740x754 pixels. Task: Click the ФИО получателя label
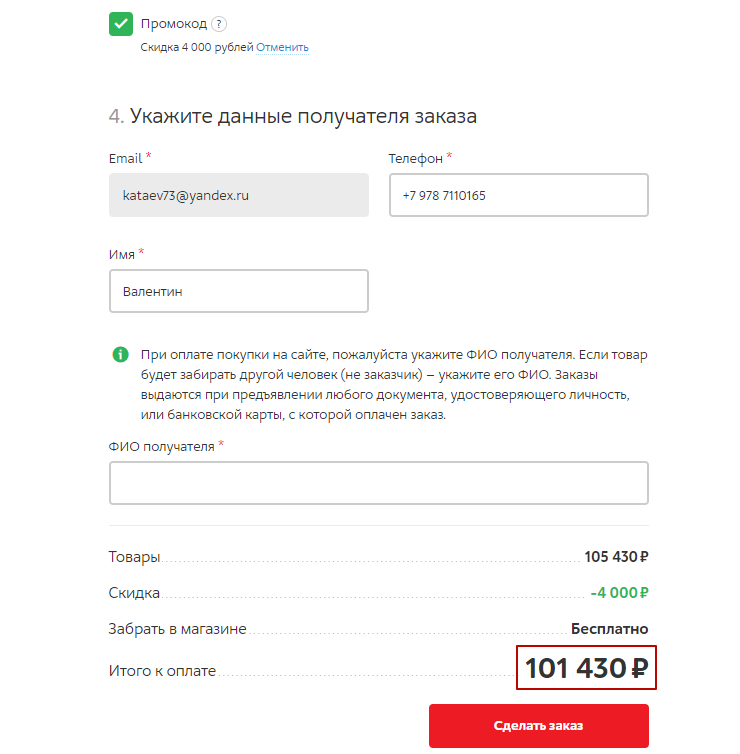(161, 446)
